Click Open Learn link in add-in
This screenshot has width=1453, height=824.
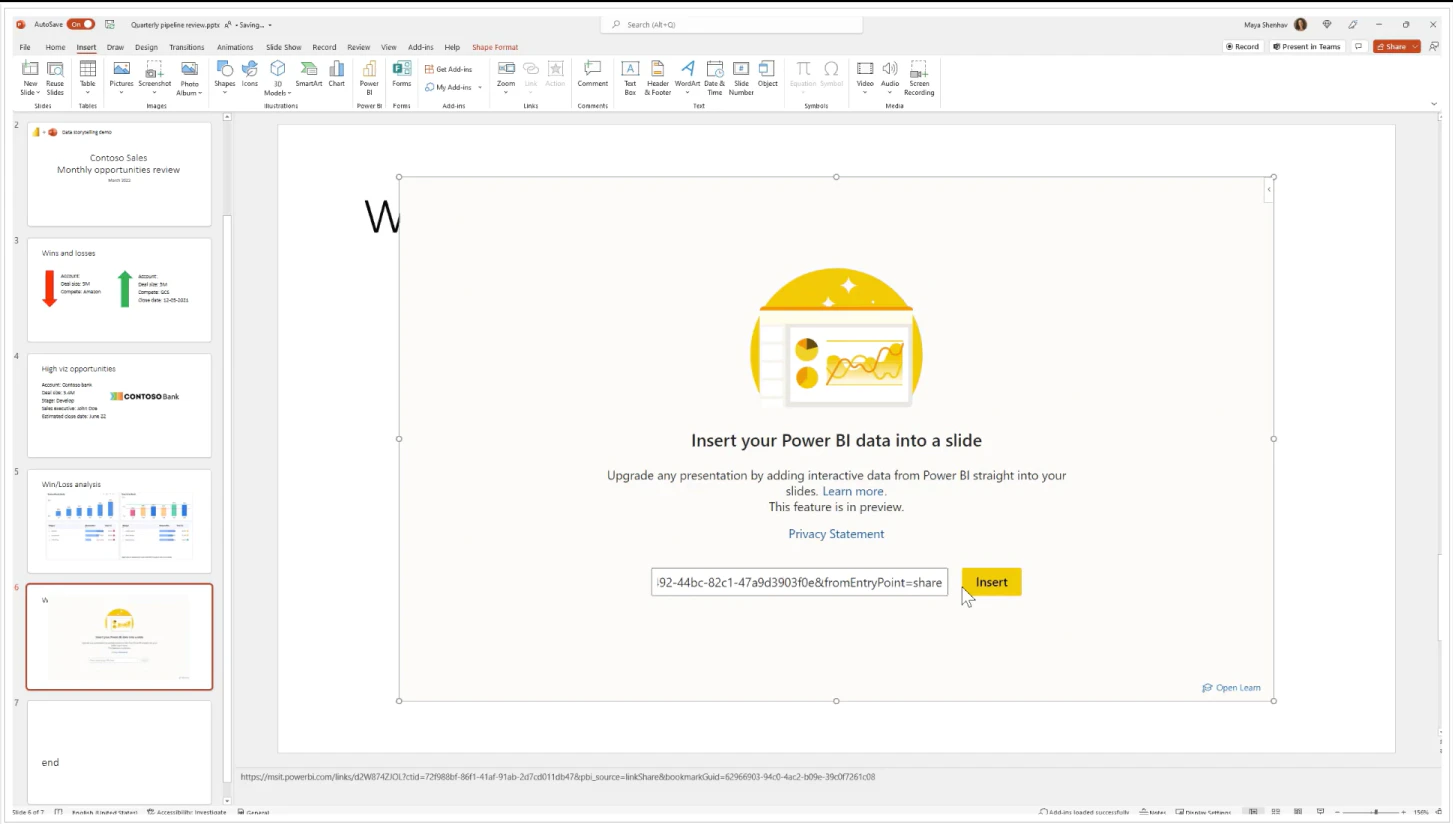coord(1231,688)
